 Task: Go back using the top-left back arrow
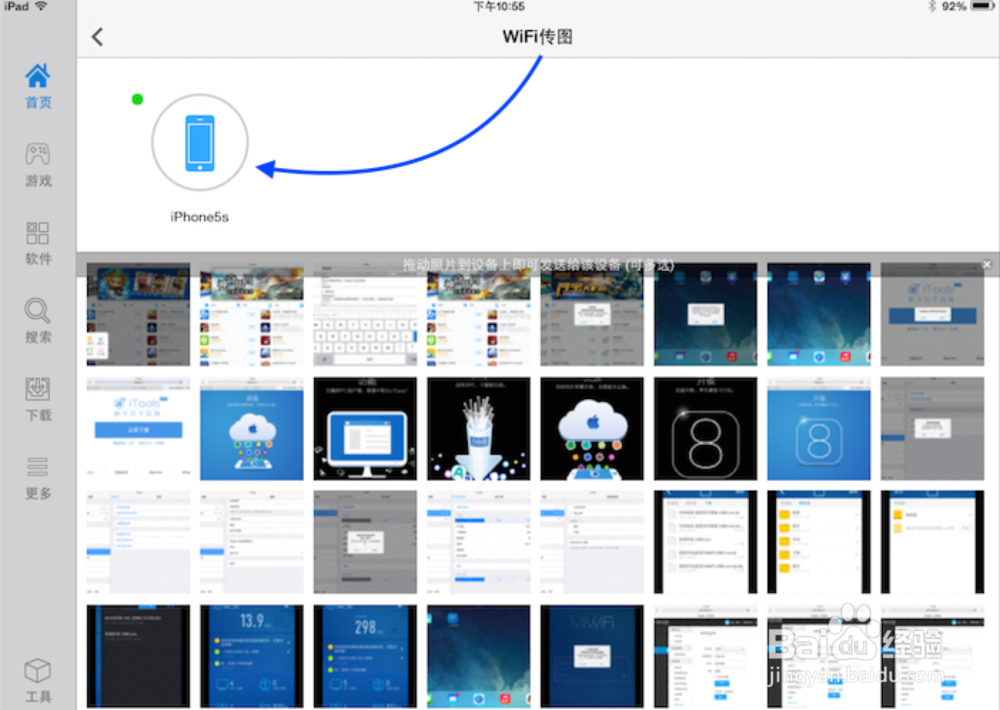pos(97,36)
